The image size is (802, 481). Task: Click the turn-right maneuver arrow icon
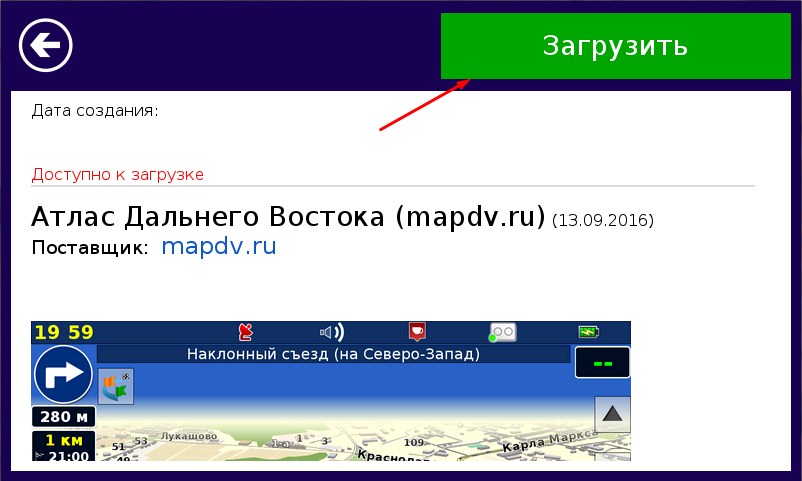[x=63, y=375]
